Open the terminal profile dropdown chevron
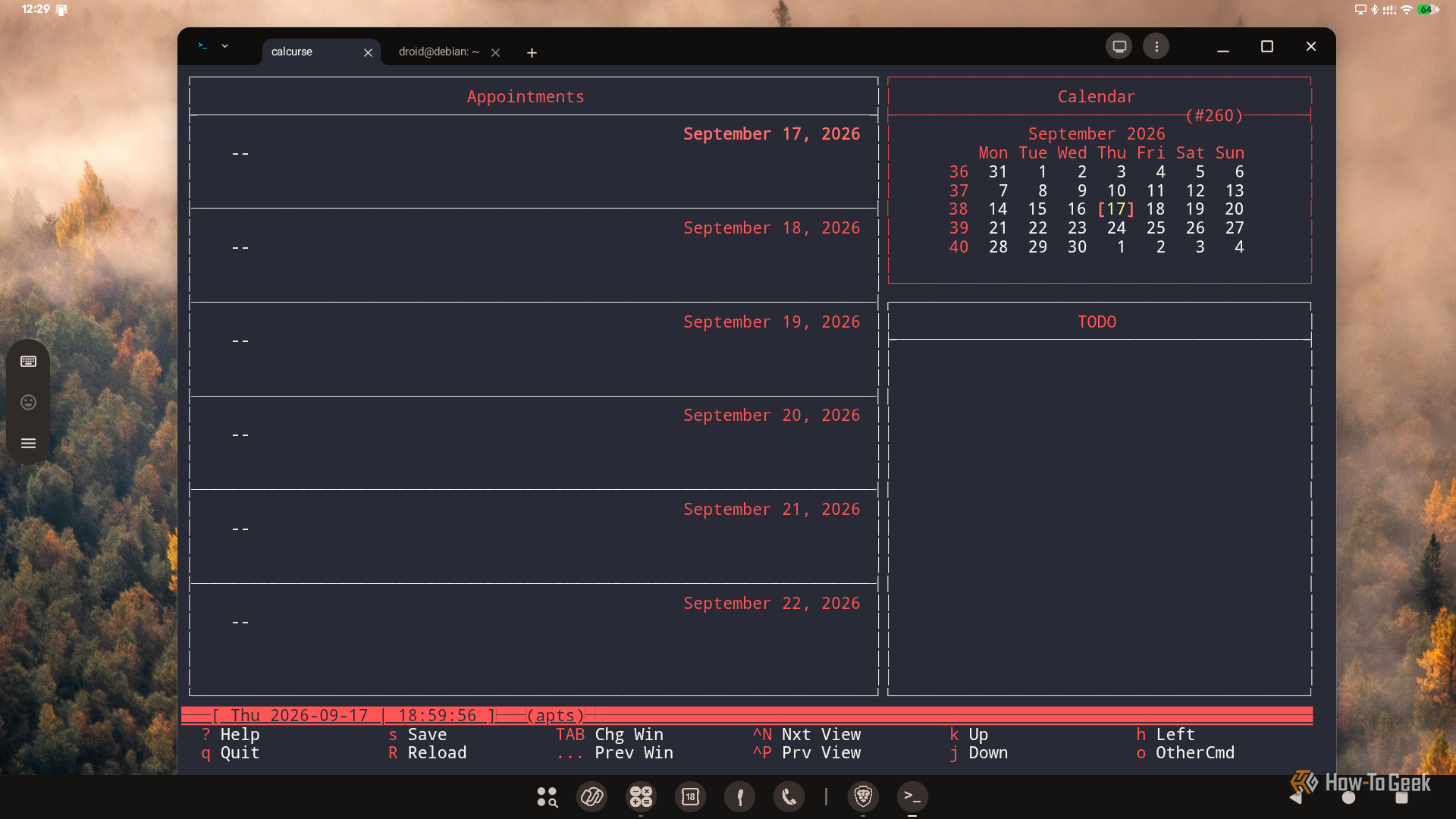 (224, 46)
